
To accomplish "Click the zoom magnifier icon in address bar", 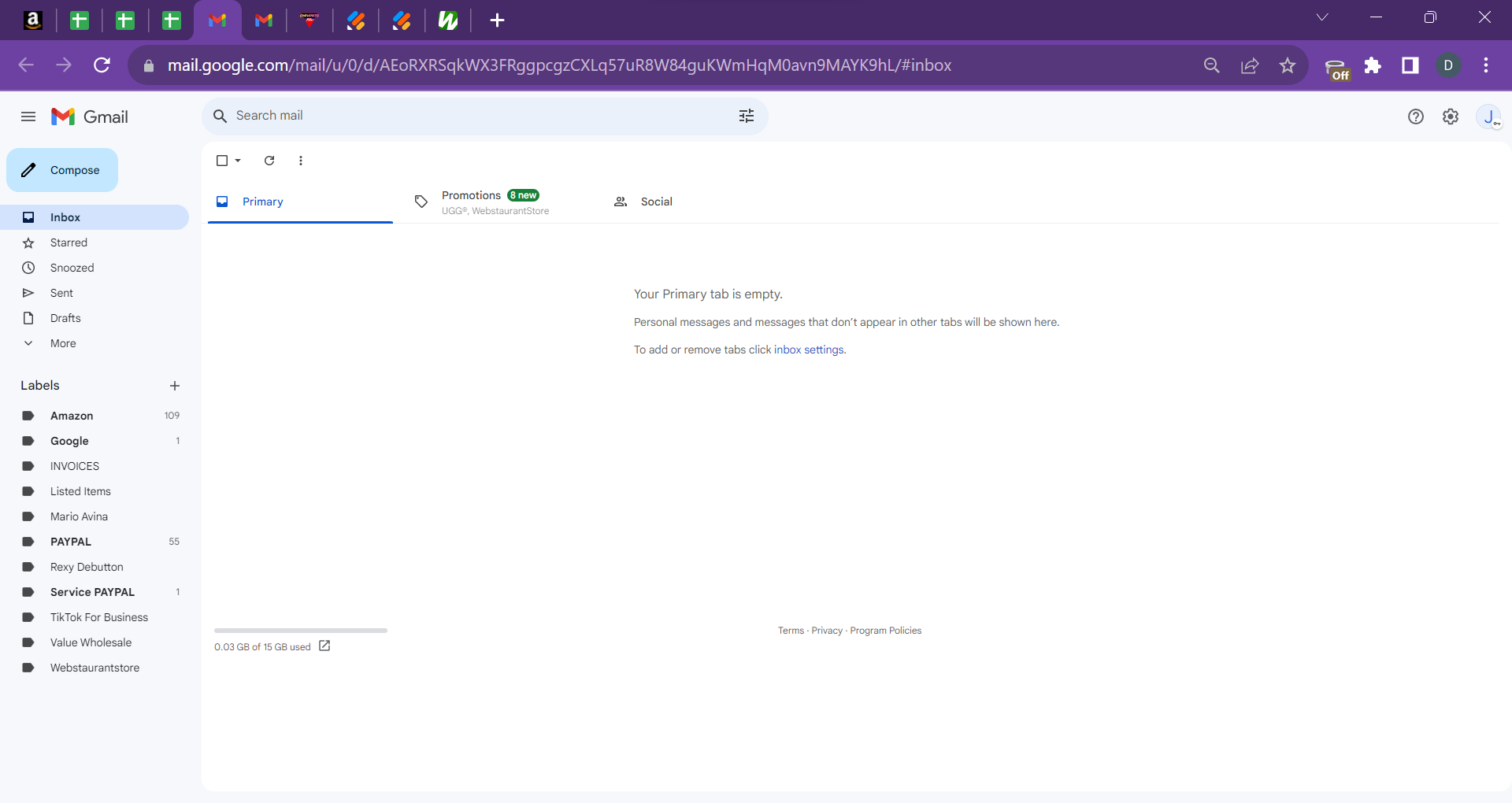I will click(1212, 65).
